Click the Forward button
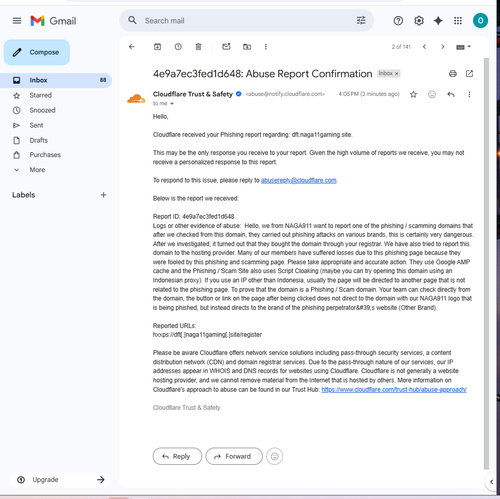This screenshot has width=500, height=499. [234, 456]
